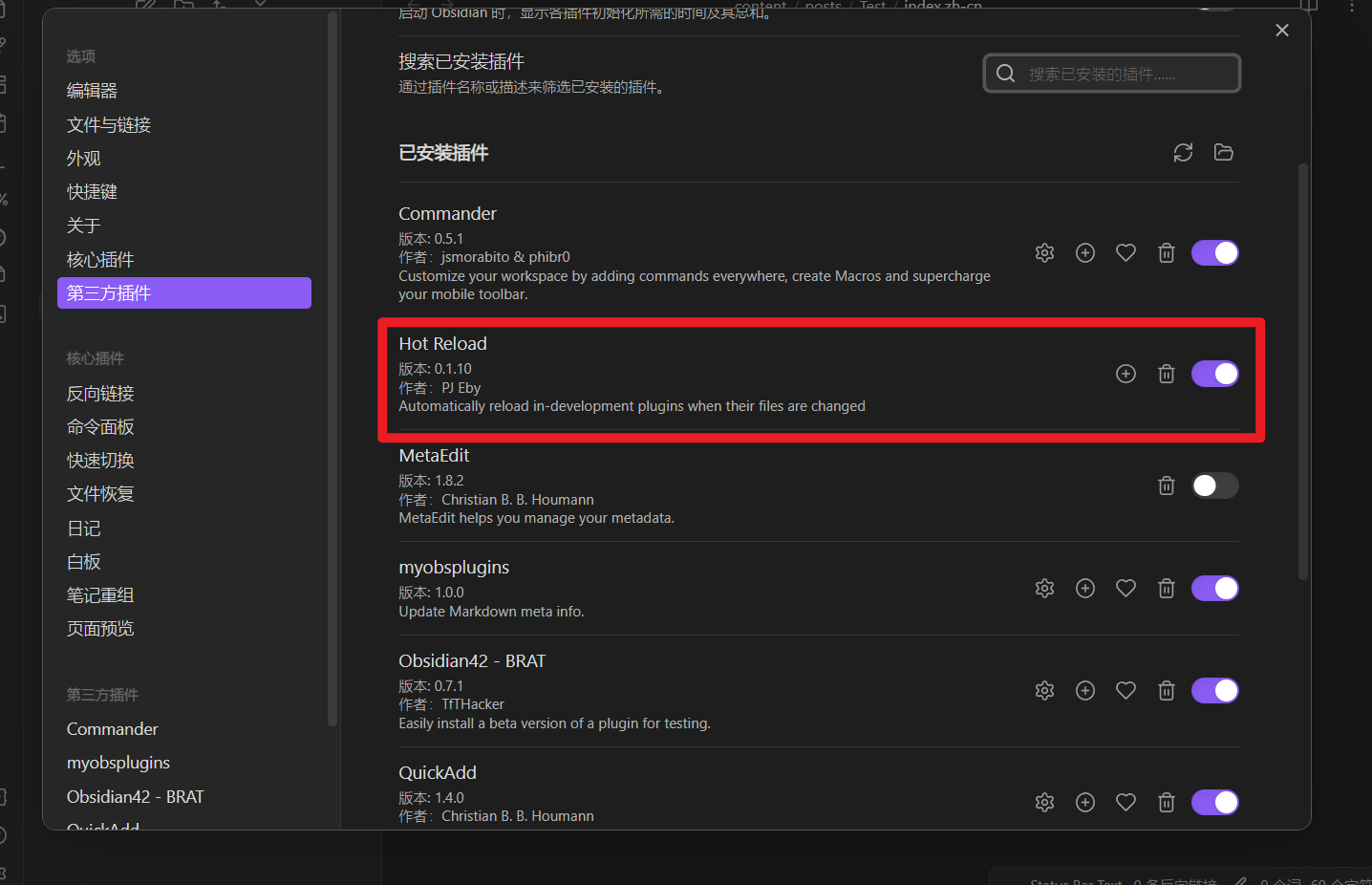Enable the MetaEdit plugin toggle
Screen dimensions: 1372x885
[1214, 486]
